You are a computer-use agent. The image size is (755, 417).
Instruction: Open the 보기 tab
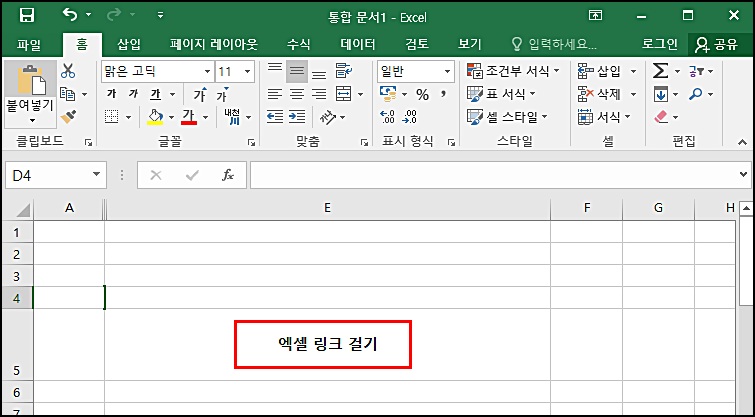click(469, 45)
